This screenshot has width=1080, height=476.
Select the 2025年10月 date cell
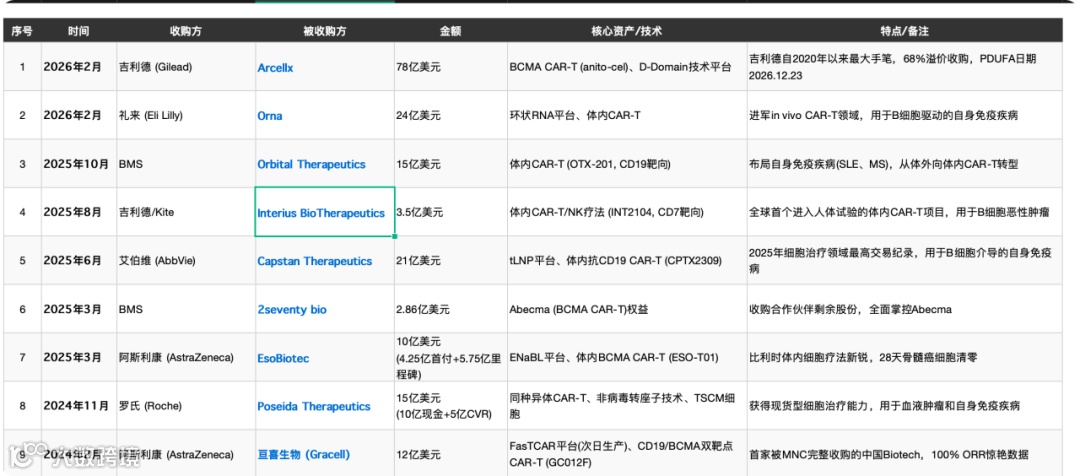pos(79,164)
